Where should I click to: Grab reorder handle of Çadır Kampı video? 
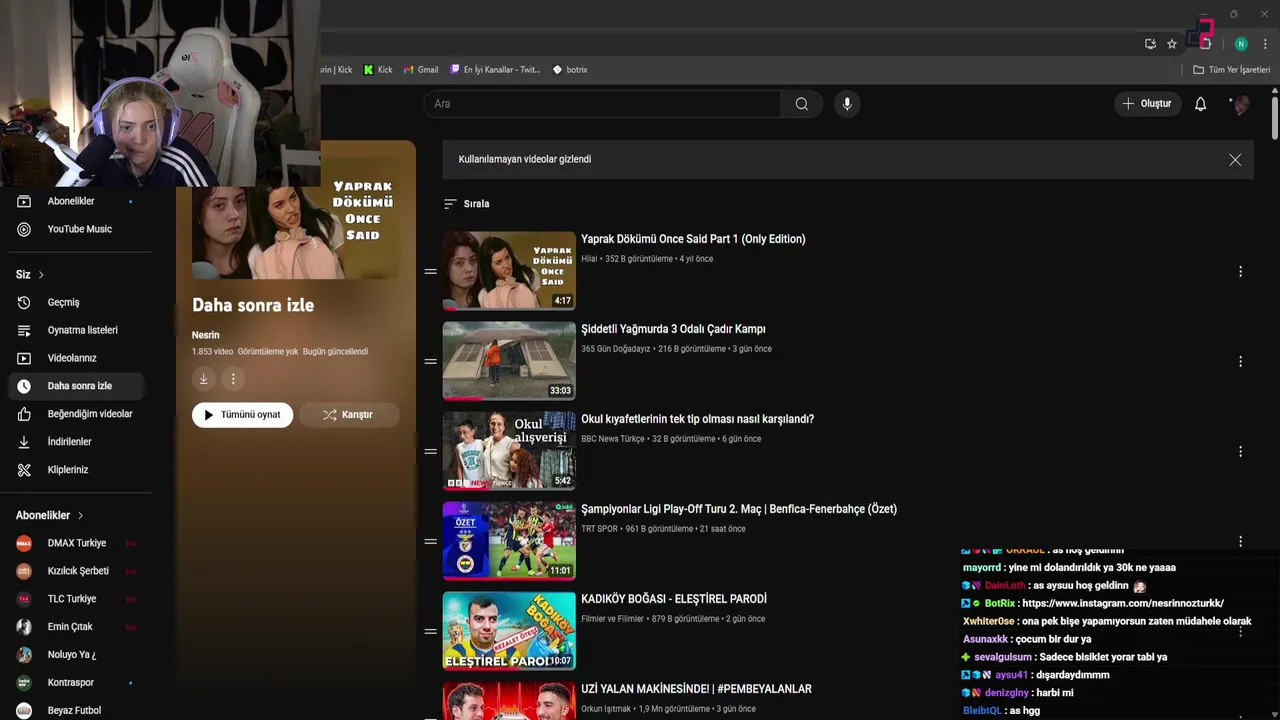tap(430, 361)
